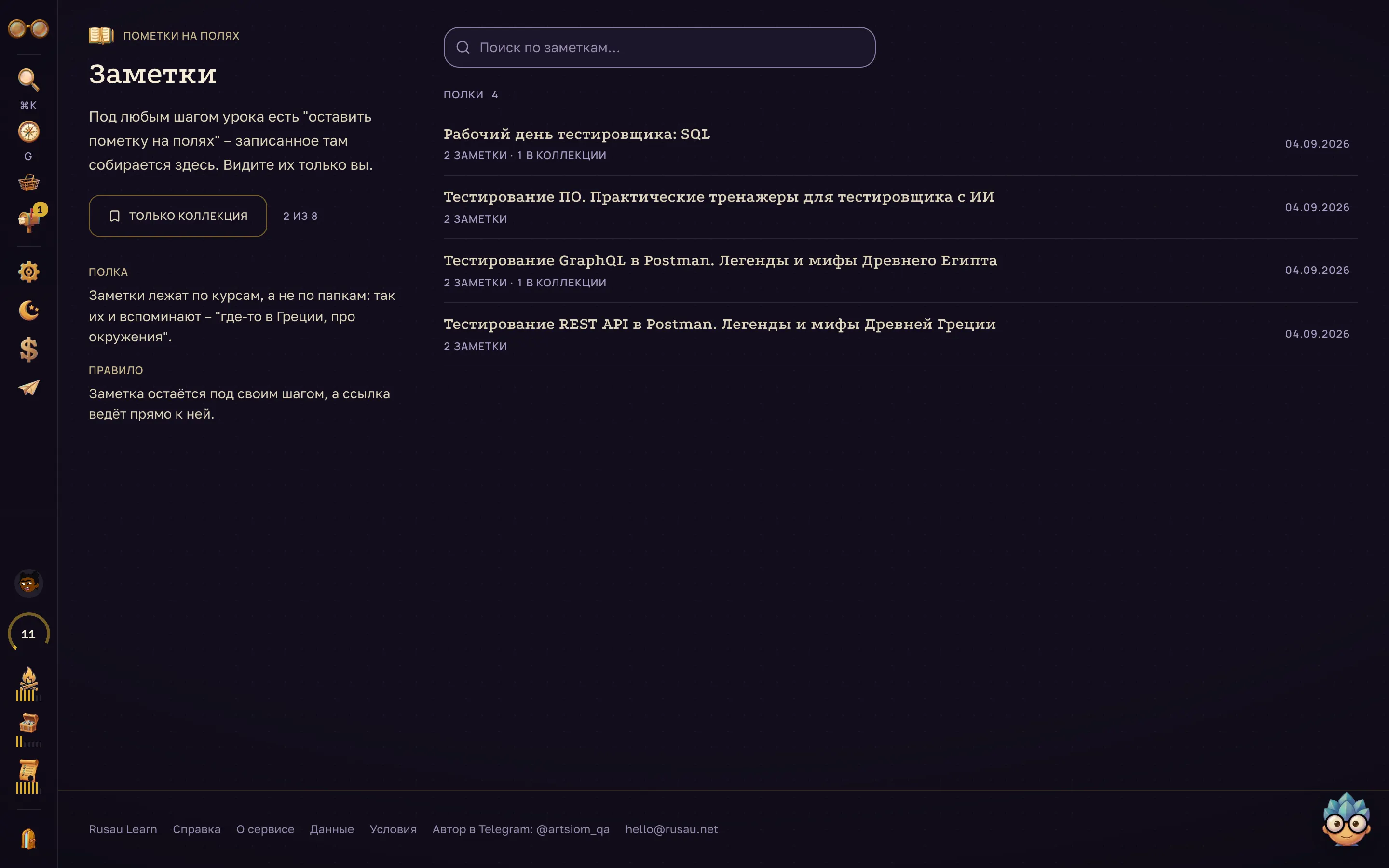Open the 'Справка' footer link

point(196,829)
